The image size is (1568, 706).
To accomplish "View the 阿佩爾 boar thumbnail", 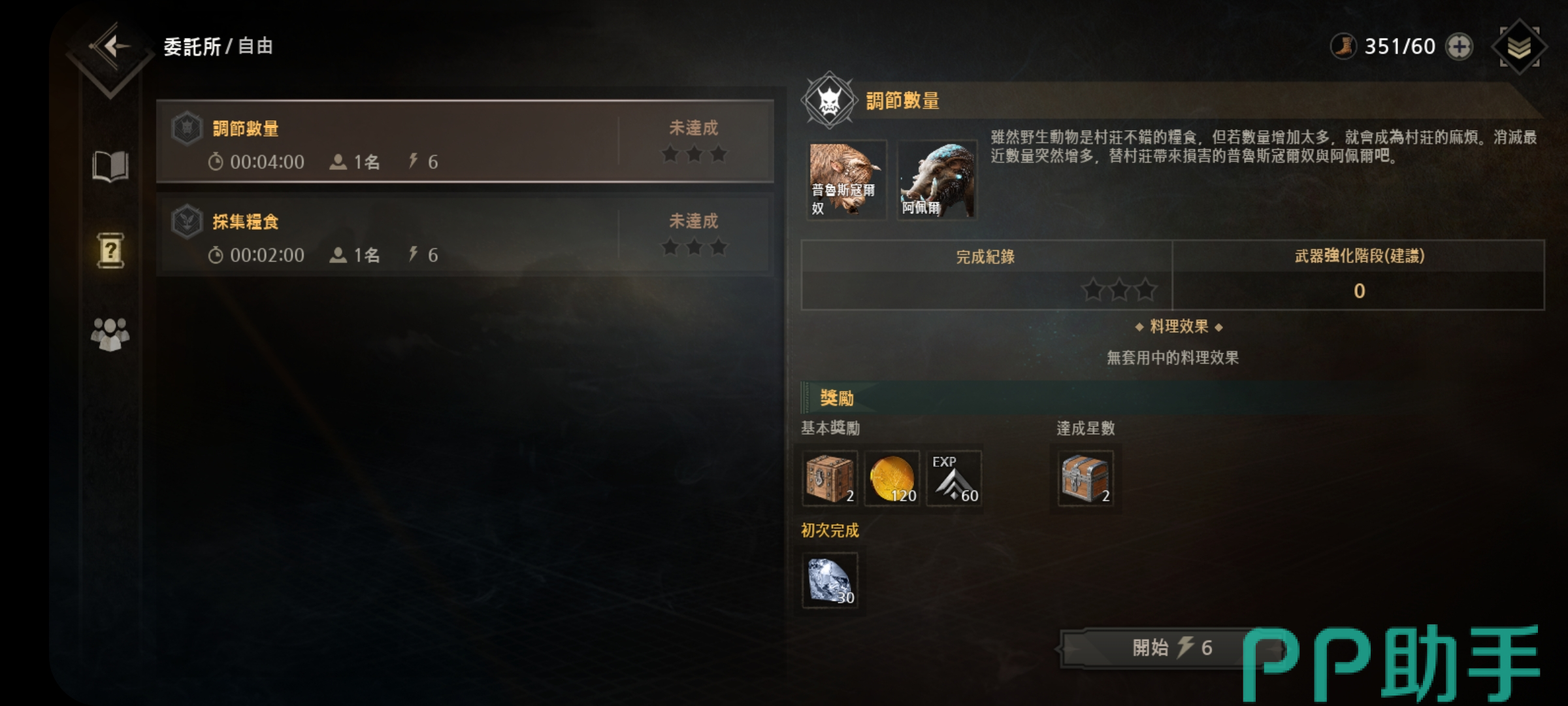I will pos(937,180).
